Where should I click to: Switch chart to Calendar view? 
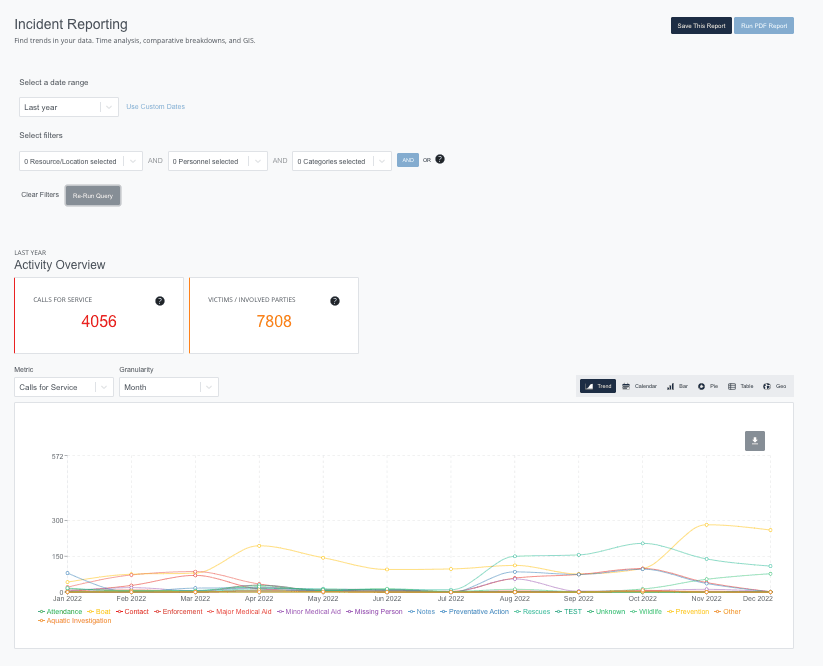click(x=640, y=386)
